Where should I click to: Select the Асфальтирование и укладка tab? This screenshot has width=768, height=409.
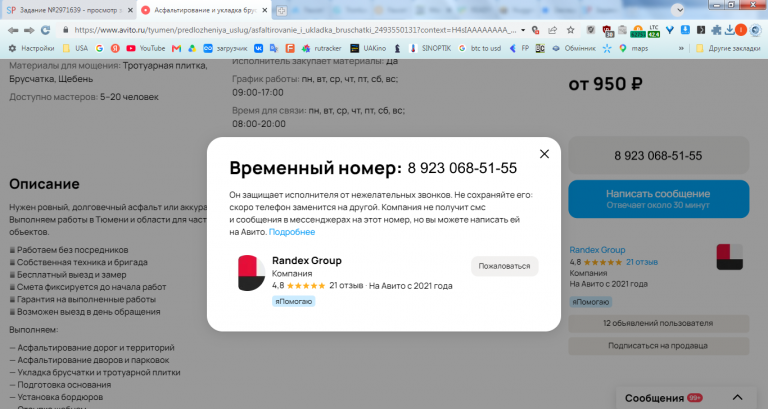click(x=205, y=10)
